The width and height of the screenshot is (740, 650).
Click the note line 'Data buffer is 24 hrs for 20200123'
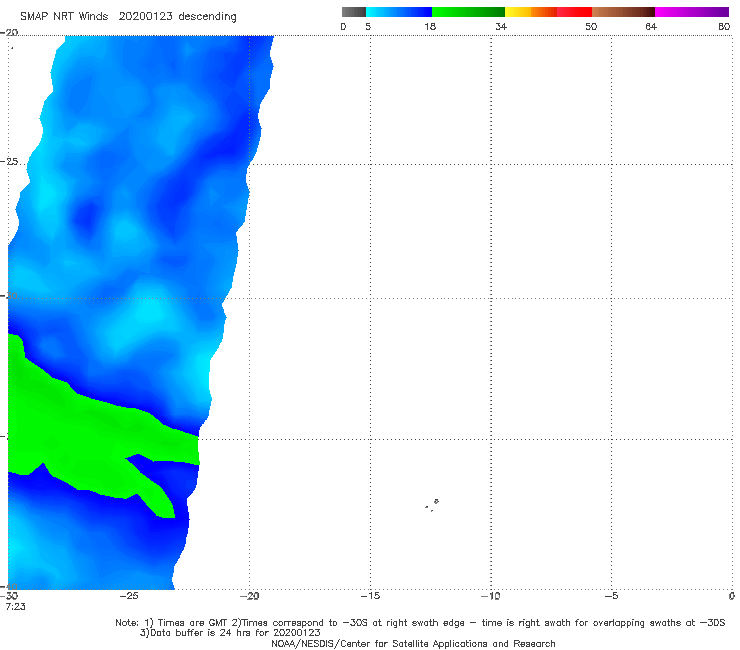pyautogui.click(x=230, y=633)
